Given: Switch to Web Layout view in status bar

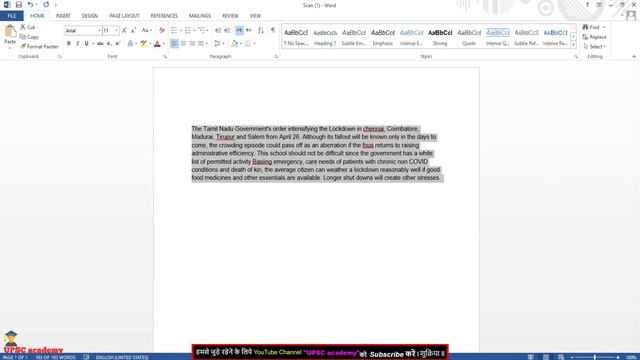Looking at the screenshot, I should click(561, 357).
